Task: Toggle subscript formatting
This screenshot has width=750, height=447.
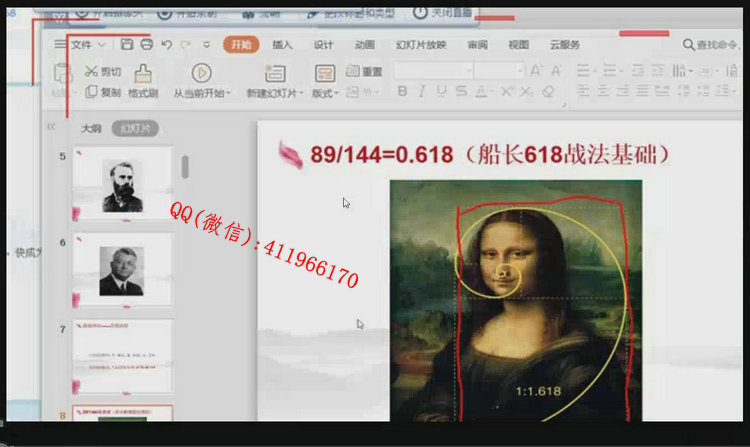Action: 526,91
